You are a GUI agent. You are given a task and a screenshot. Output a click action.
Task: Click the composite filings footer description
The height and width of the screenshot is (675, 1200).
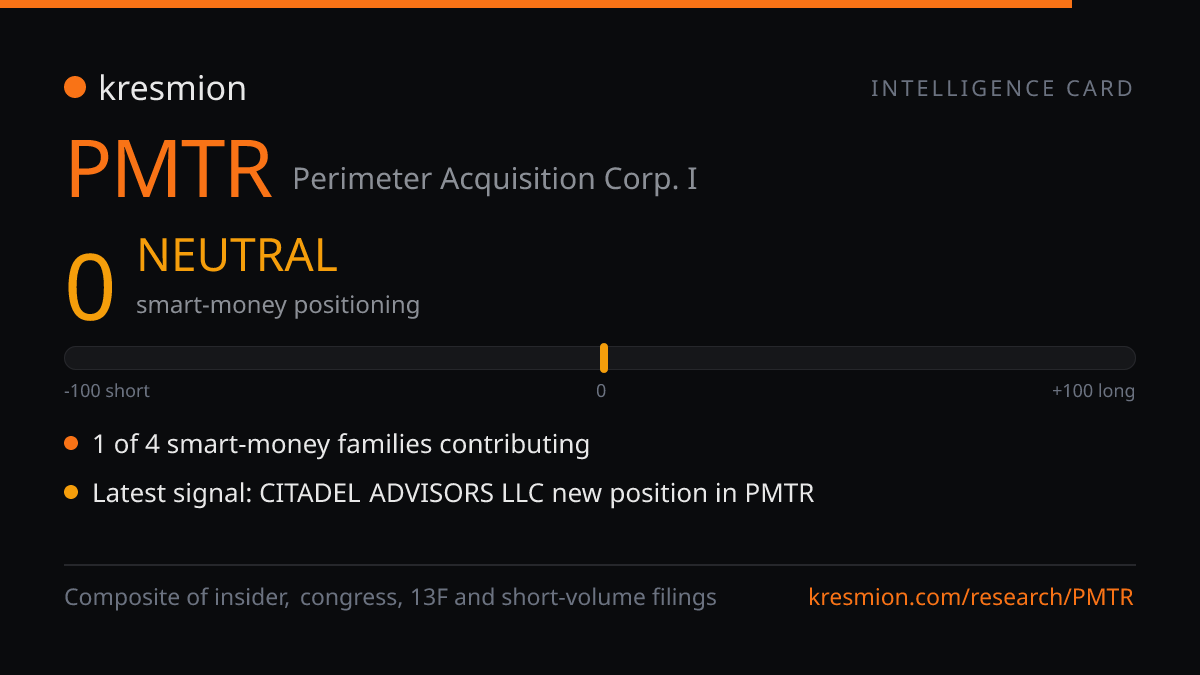(390, 598)
